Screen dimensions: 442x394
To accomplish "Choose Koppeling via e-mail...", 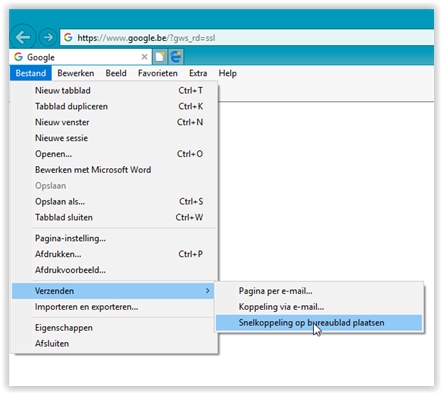I will [319, 307].
